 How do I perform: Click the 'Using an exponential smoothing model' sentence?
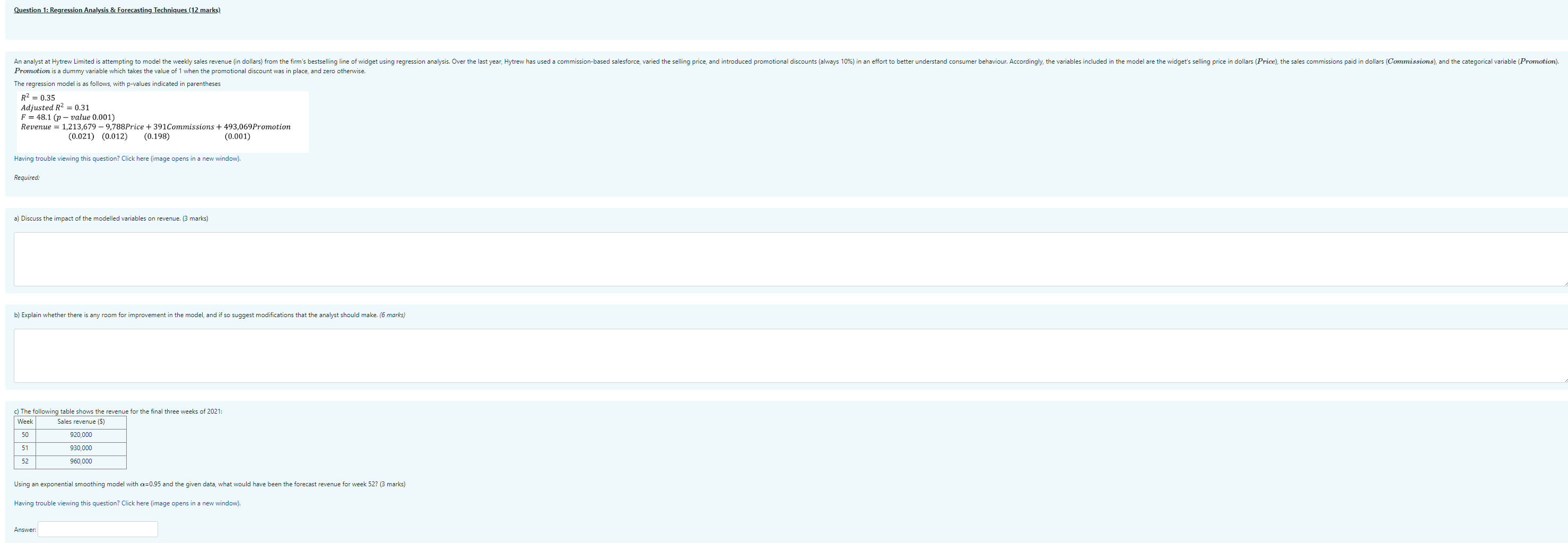[210, 485]
